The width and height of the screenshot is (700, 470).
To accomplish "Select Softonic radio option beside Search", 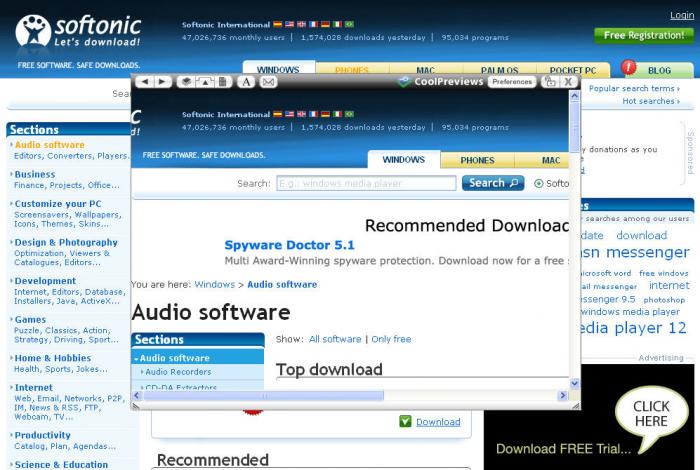I will pyautogui.click(x=539, y=183).
